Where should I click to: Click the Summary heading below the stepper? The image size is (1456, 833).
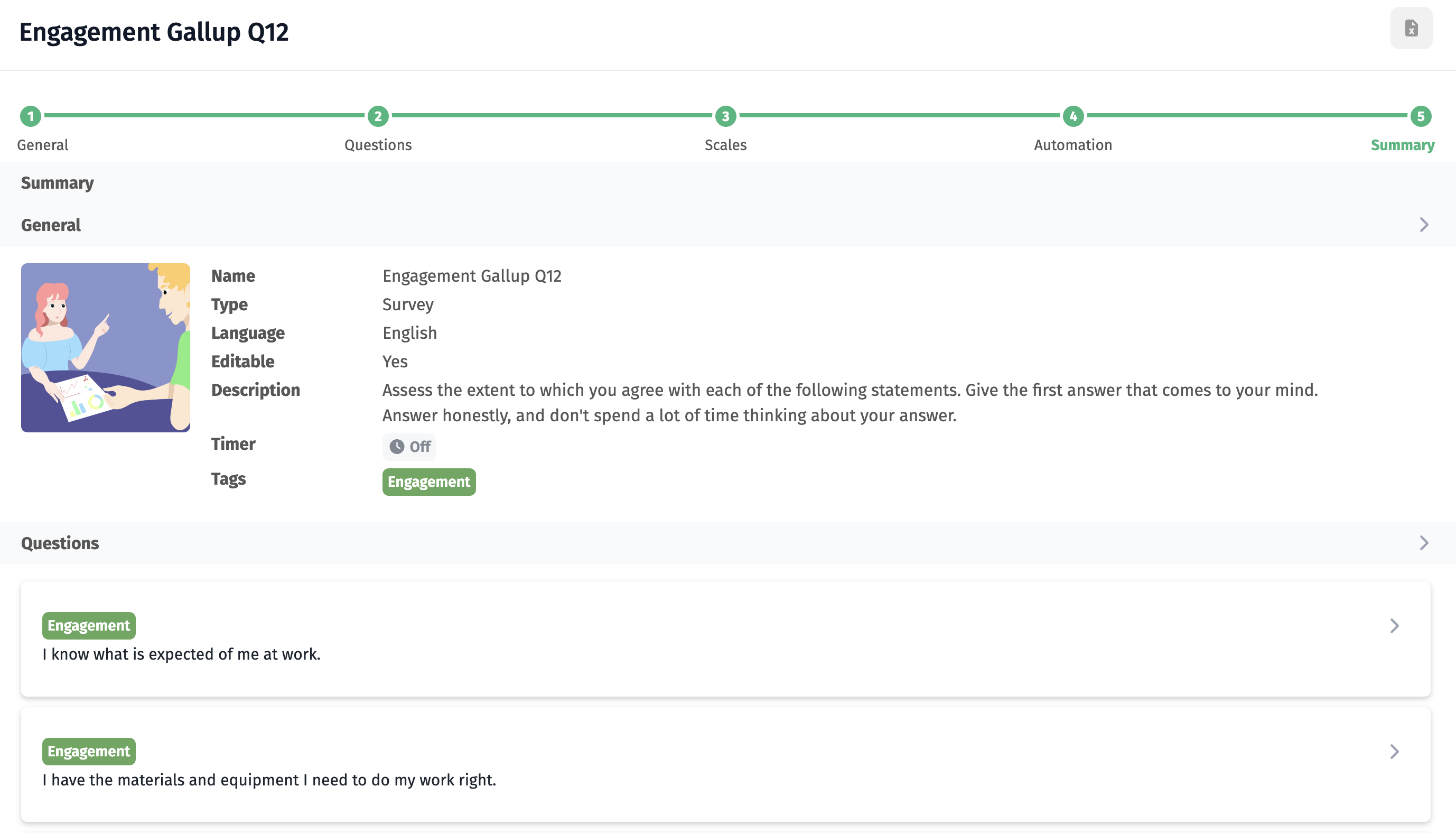tap(57, 182)
